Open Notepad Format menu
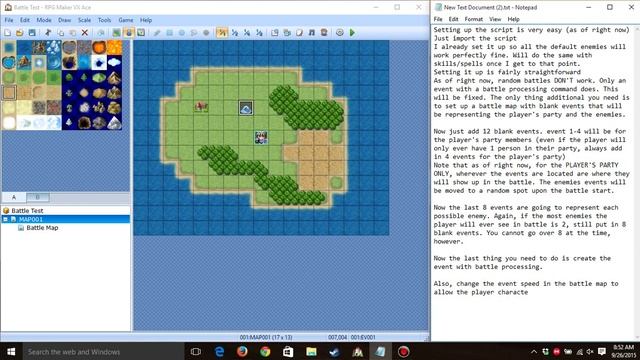This screenshot has height=360, width=640. (x=473, y=19)
